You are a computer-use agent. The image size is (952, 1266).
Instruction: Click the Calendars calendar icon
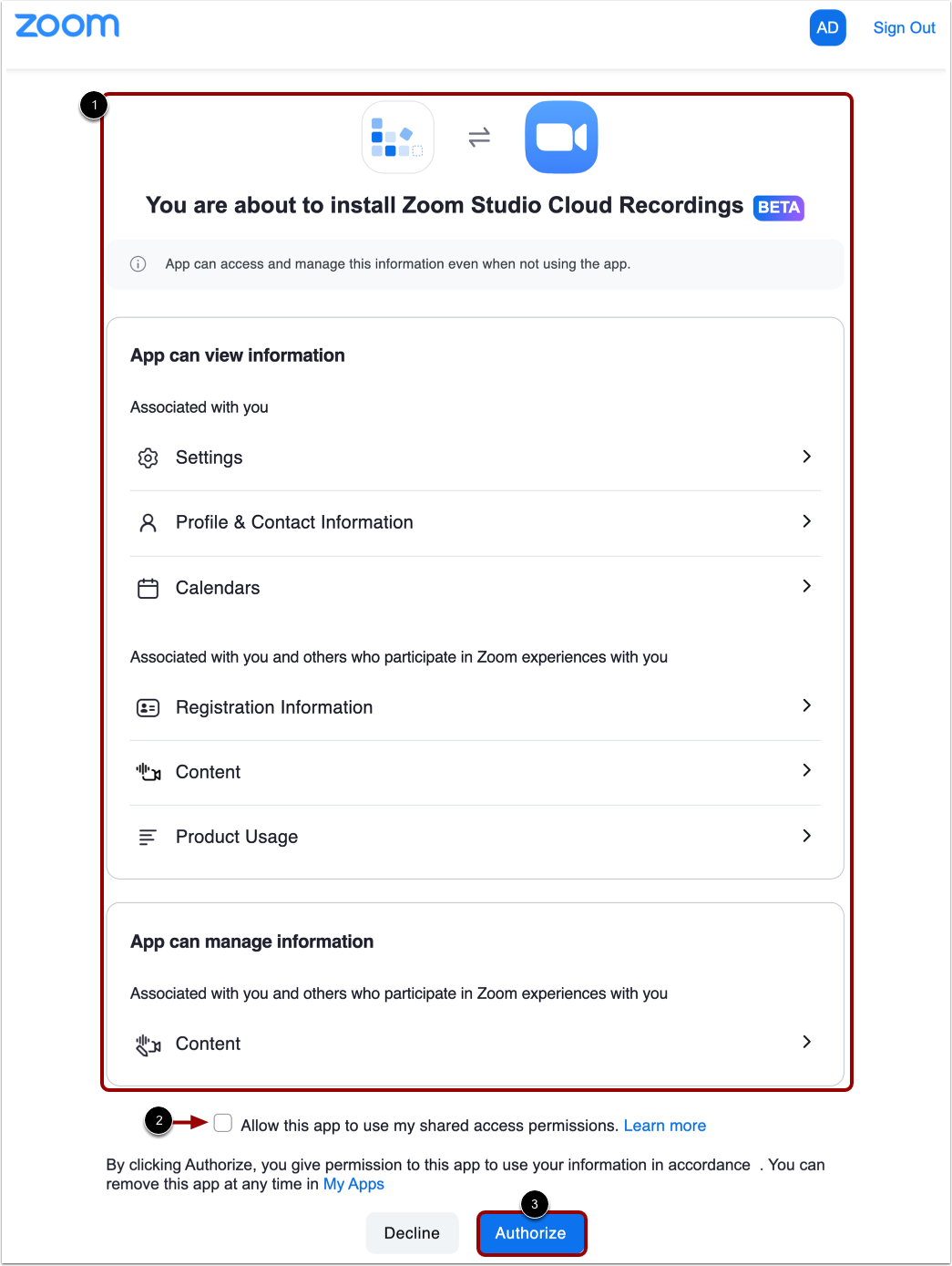pos(148,588)
